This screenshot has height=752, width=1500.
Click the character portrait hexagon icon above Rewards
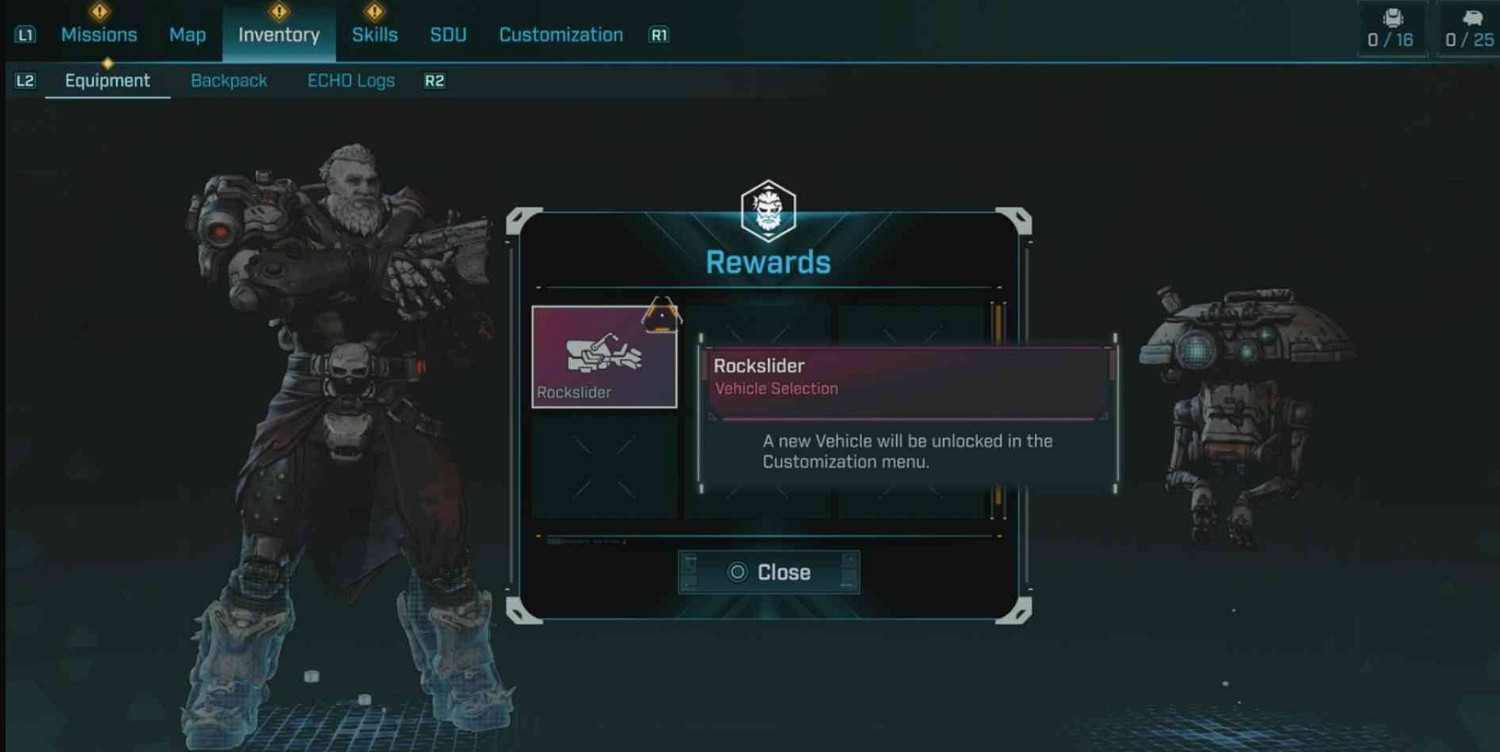pyautogui.click(x=768, y=211)
